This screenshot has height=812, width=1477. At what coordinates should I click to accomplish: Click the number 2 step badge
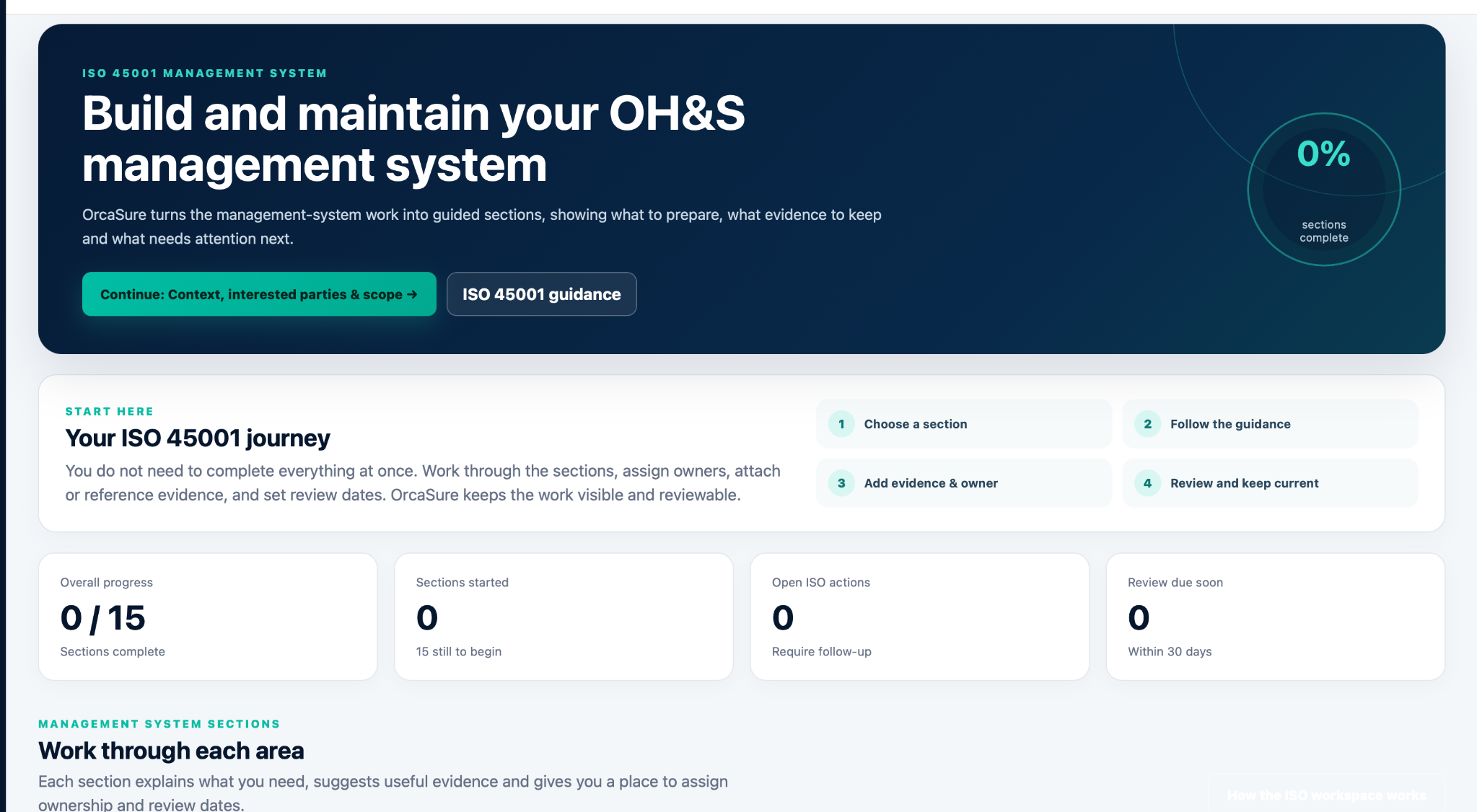pos(1147,424)
